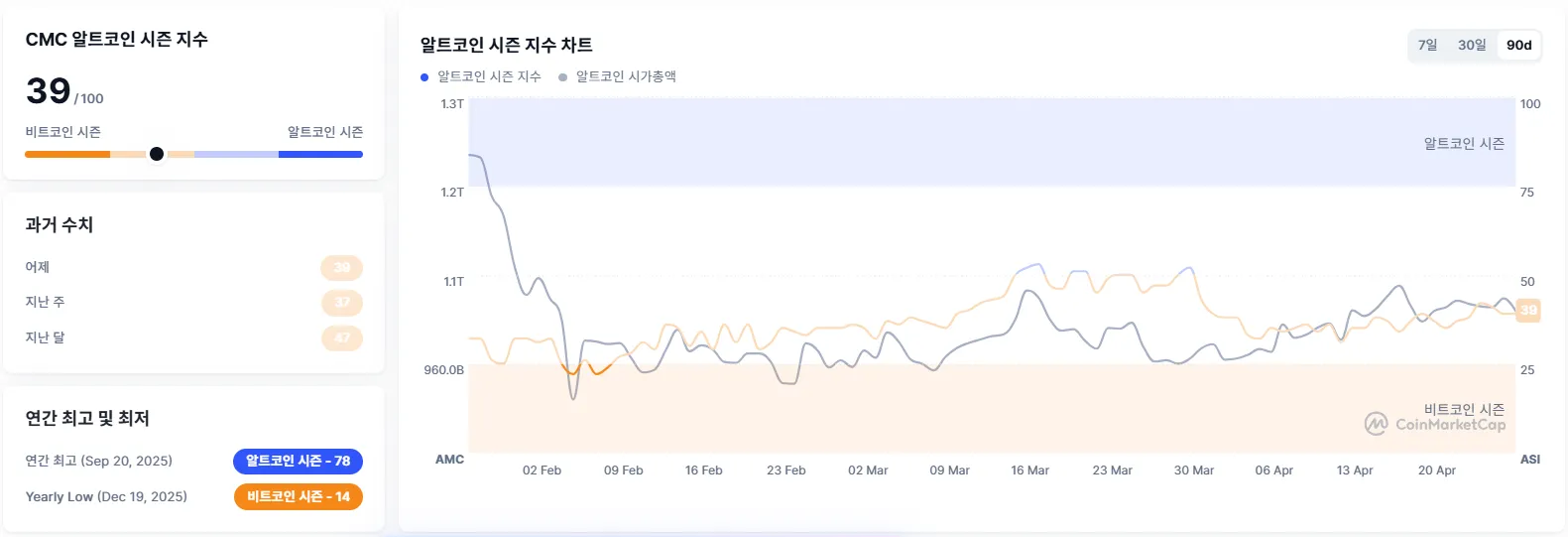
Task: Click the blue end segment of the season gauge
Action: 320,154
